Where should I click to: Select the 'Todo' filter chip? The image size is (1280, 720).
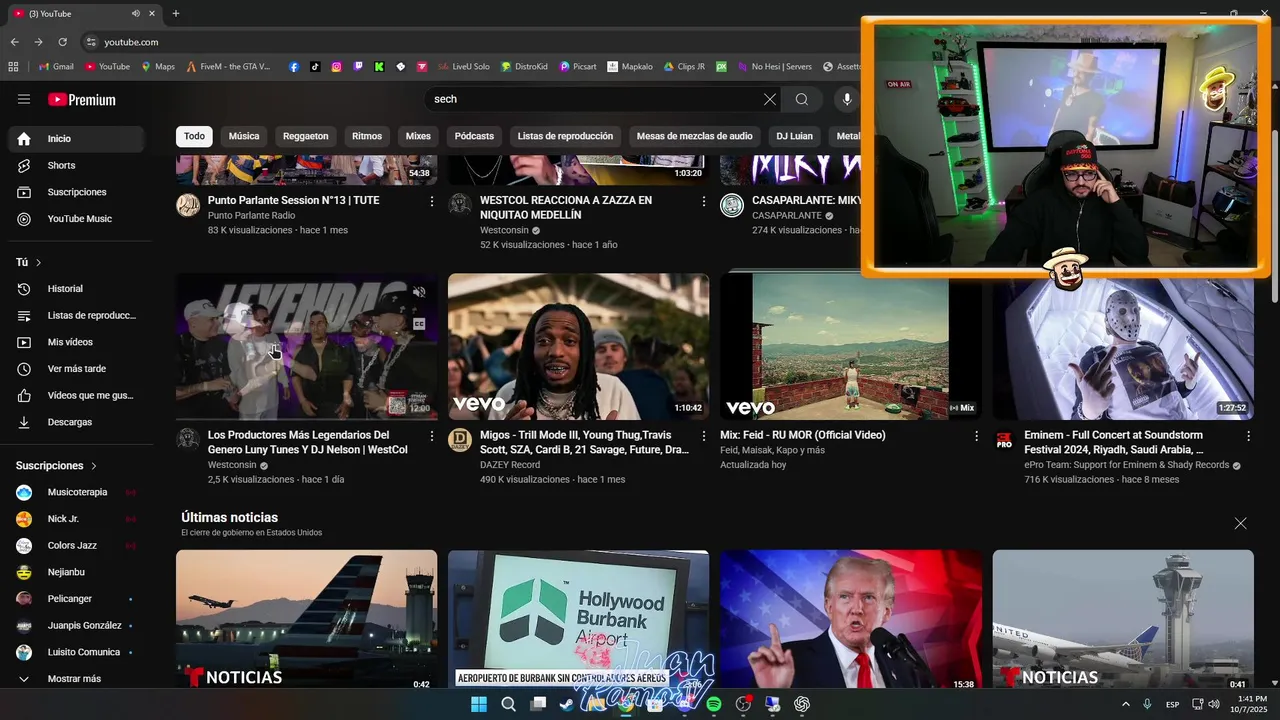tap(194, 136)
